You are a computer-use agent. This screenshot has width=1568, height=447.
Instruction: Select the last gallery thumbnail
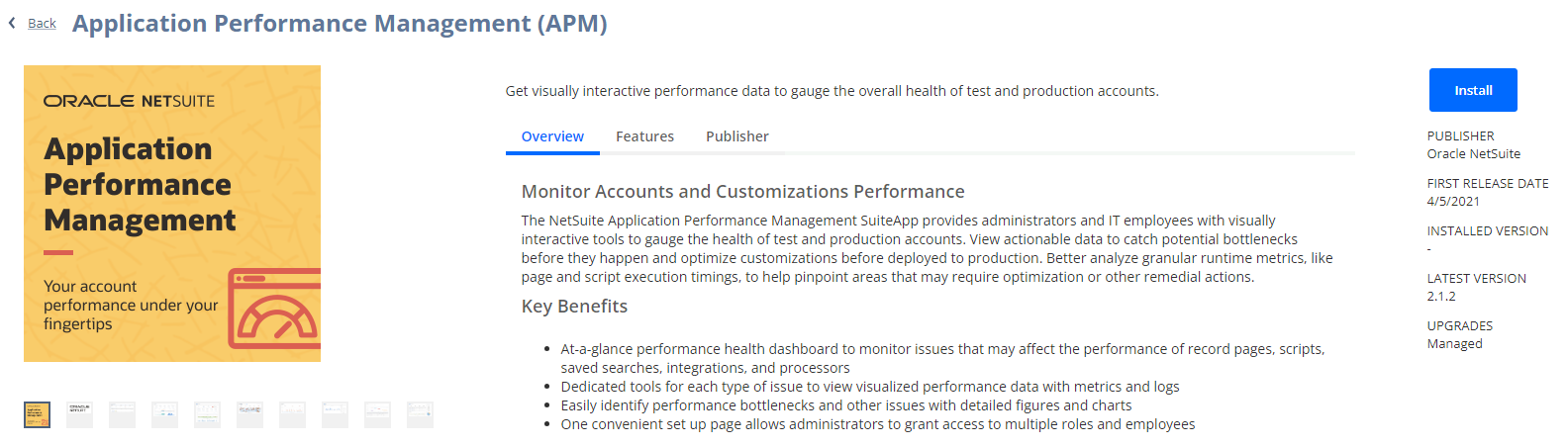coord(420,414)
